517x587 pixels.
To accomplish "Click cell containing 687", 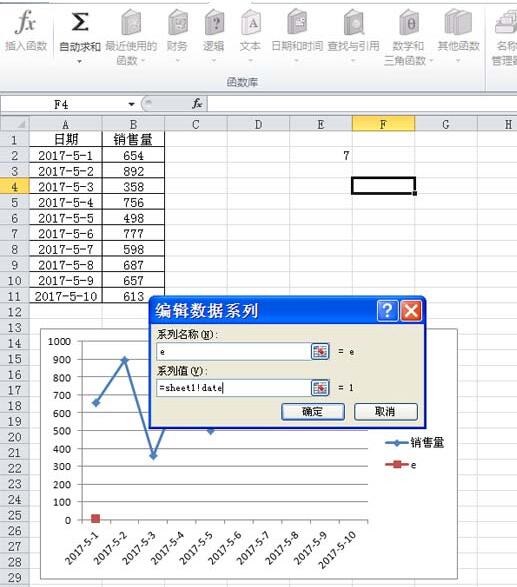I will pos(133,265).
